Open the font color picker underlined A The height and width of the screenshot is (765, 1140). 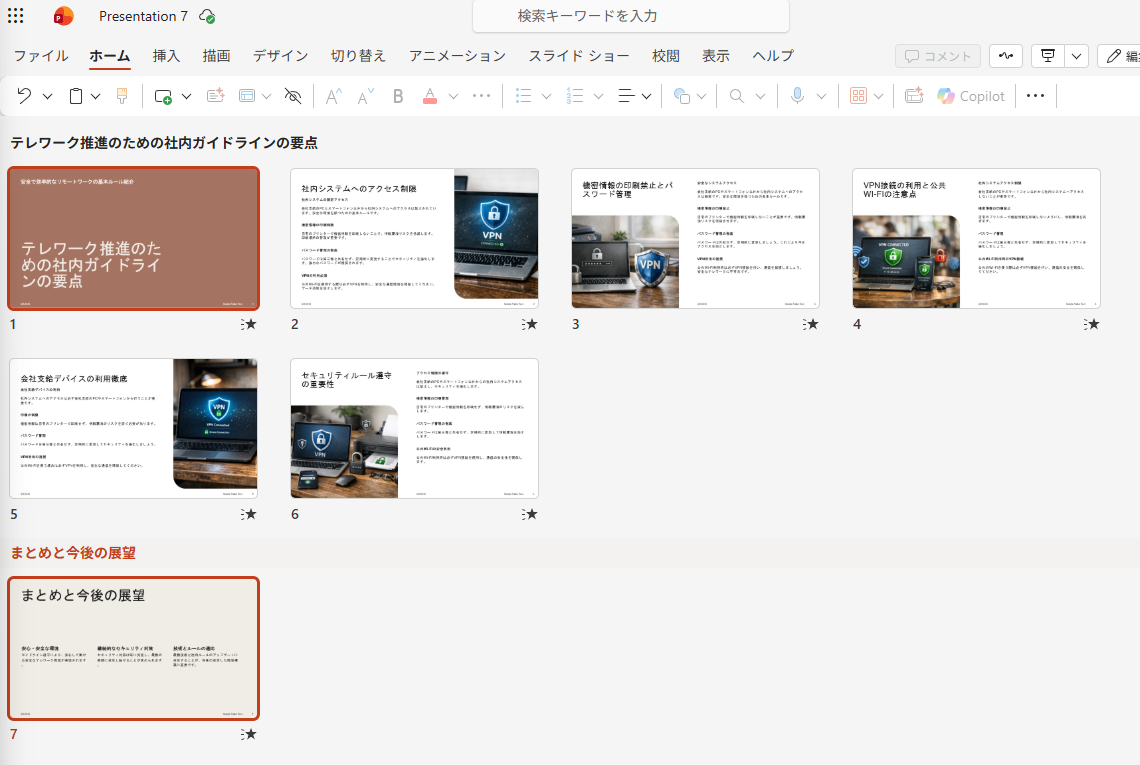point(430,96)
